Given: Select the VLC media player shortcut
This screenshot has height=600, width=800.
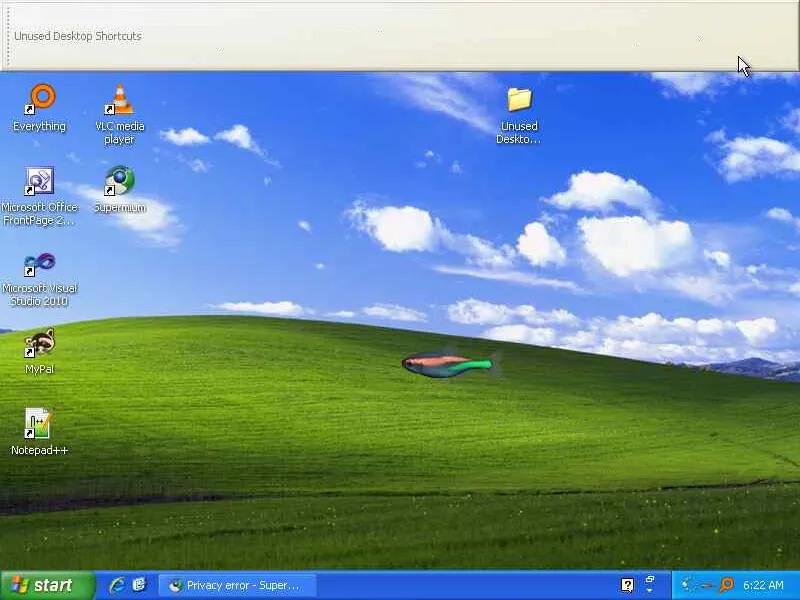Looking at the screenshot, I should pos(119,114).
